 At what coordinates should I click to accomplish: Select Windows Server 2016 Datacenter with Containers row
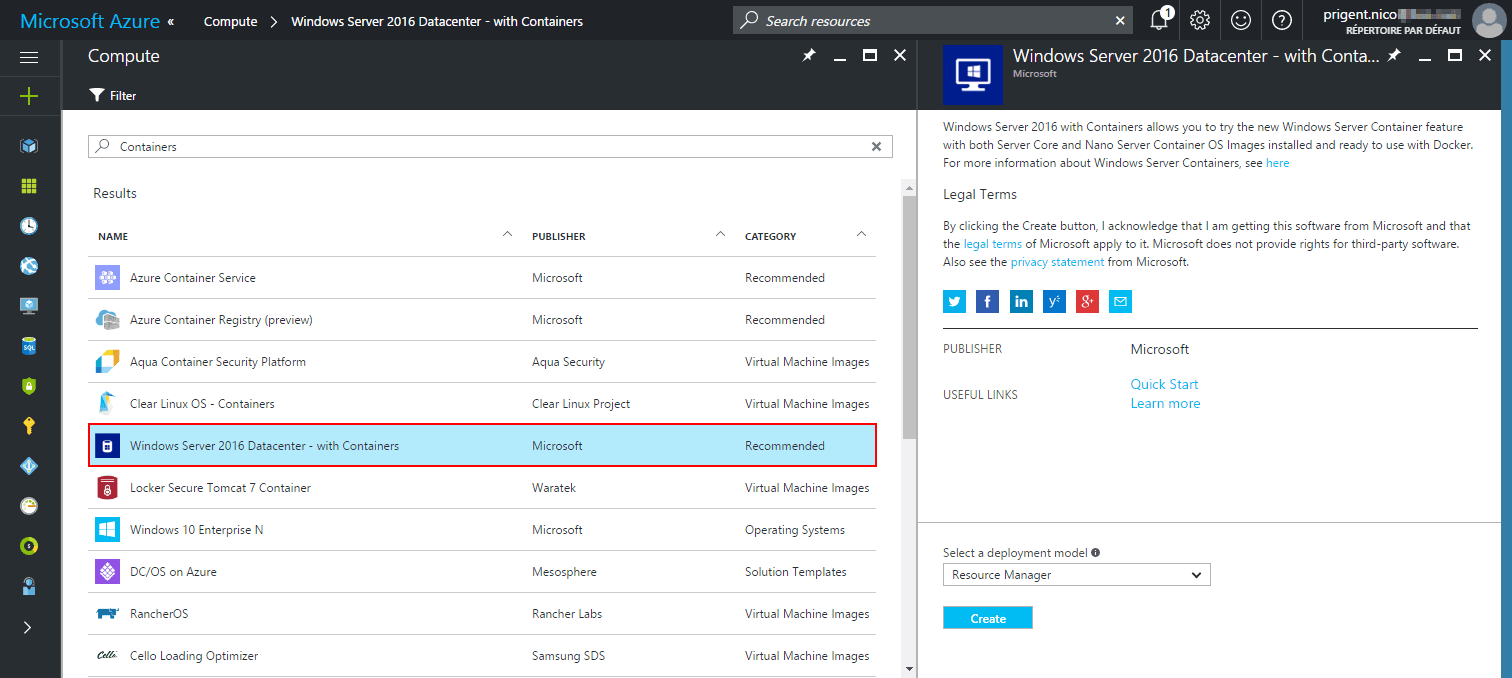pyautogui.click(x=482, y=445)
